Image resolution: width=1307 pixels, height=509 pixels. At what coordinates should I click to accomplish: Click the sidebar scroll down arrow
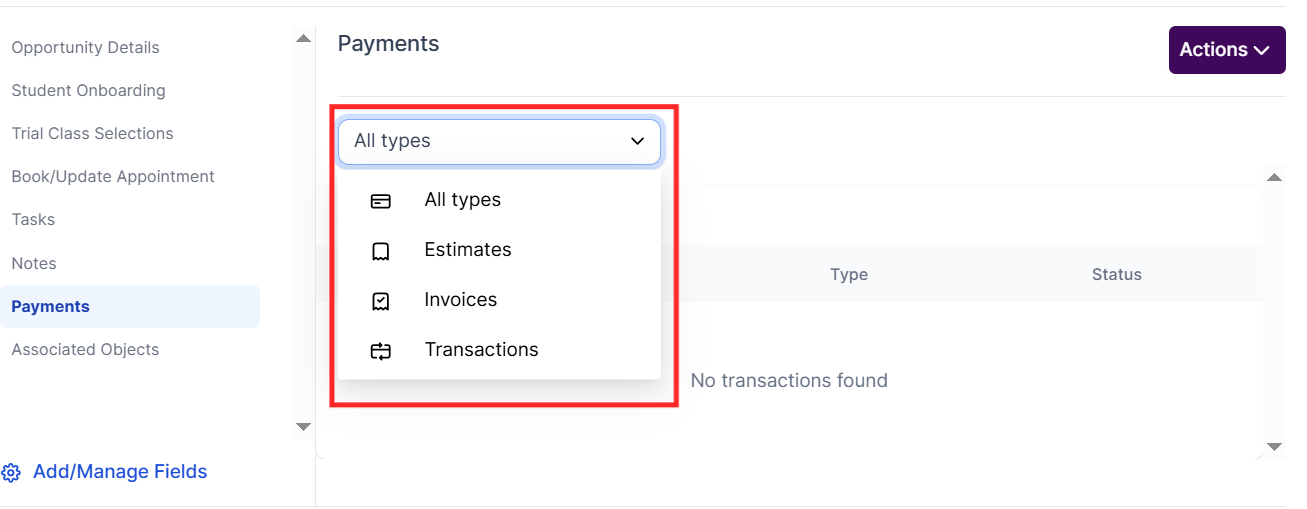pyautogui.click(x=304, y=427)
